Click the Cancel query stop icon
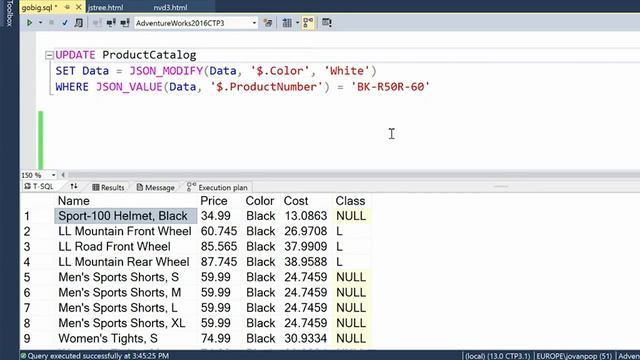The height and width of the screenshot is (360, 640). pos(51,23)
